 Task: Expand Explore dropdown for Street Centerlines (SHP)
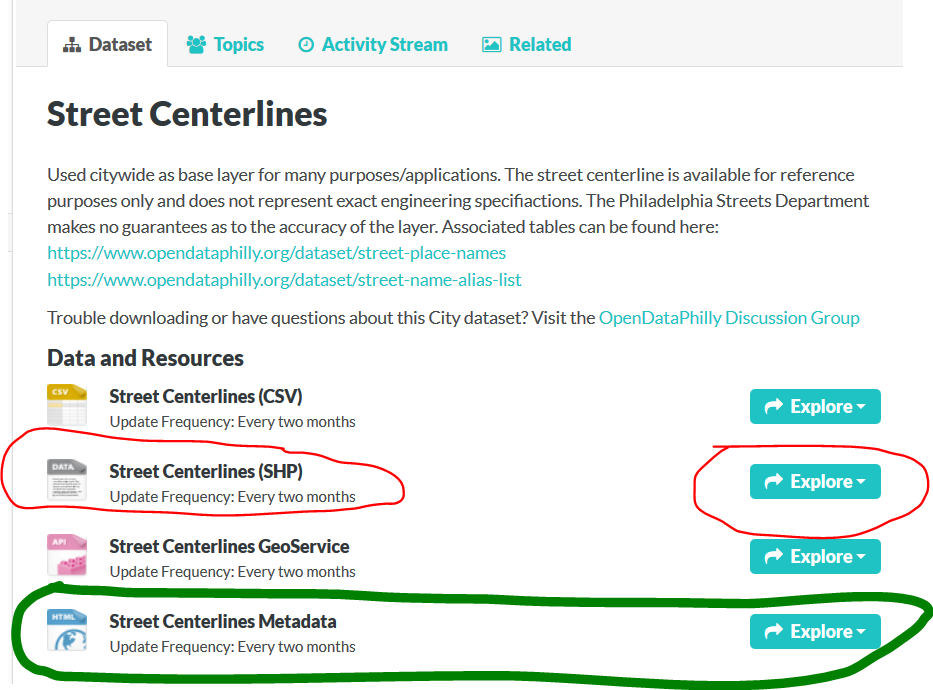pos(815,481)
